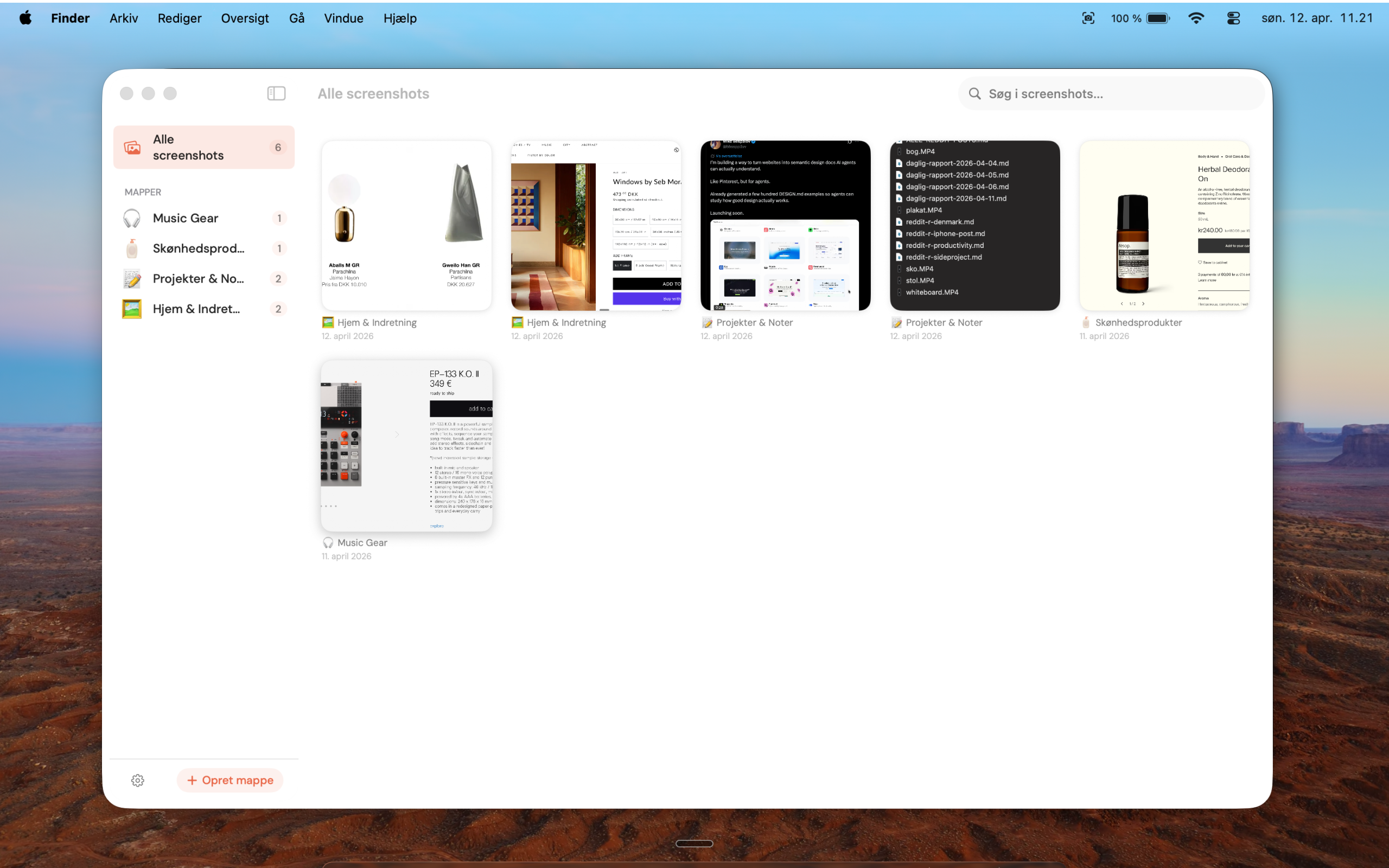Open Control Center from the menu bar
Screen dimensions: 1389x868
point(1233,18)
